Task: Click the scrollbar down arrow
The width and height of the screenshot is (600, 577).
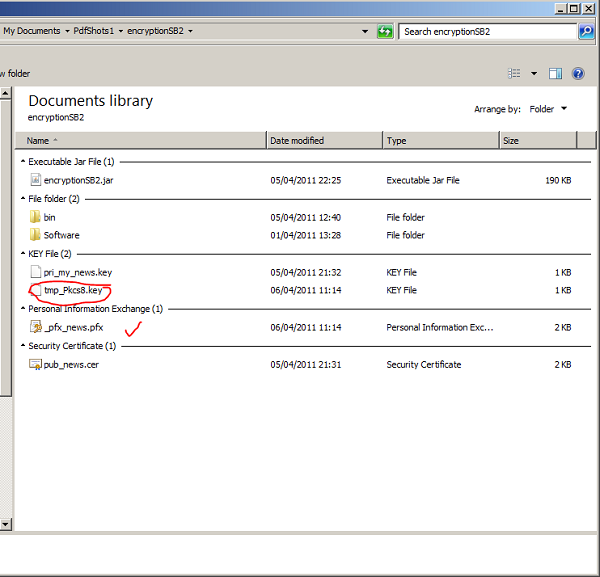Action: coord(5,523)
